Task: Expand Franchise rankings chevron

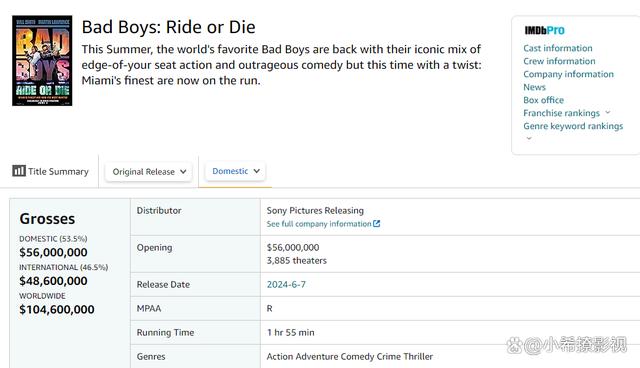Action: (x=607, y=112)
